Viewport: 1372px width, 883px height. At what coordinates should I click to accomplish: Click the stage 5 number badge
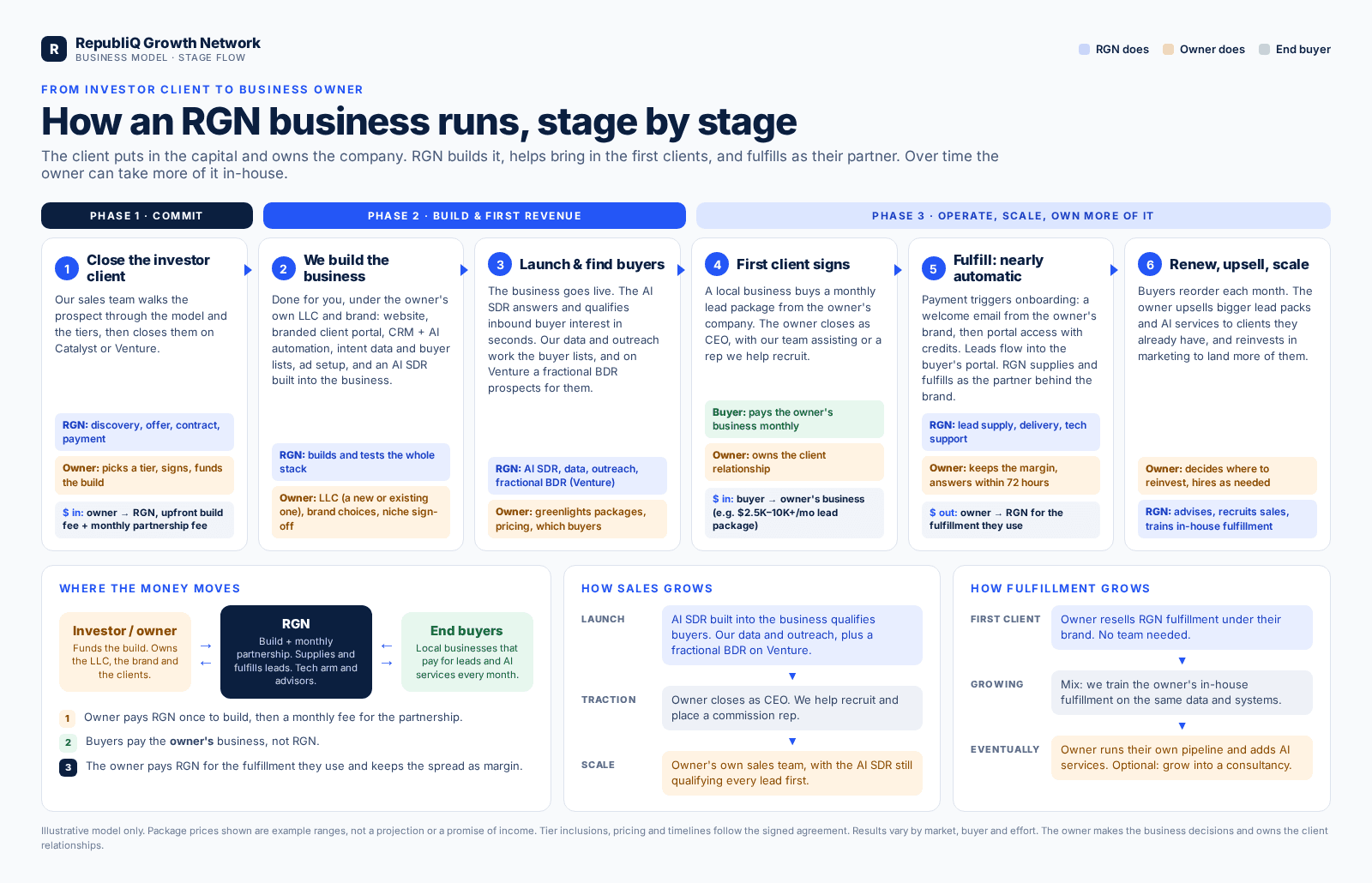pos(934,268)
